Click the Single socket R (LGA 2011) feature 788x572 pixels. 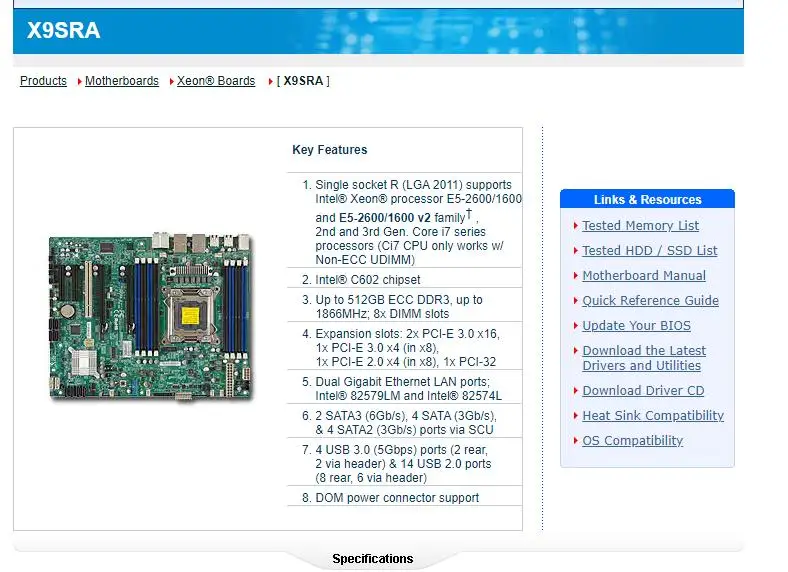click(418, 222)
